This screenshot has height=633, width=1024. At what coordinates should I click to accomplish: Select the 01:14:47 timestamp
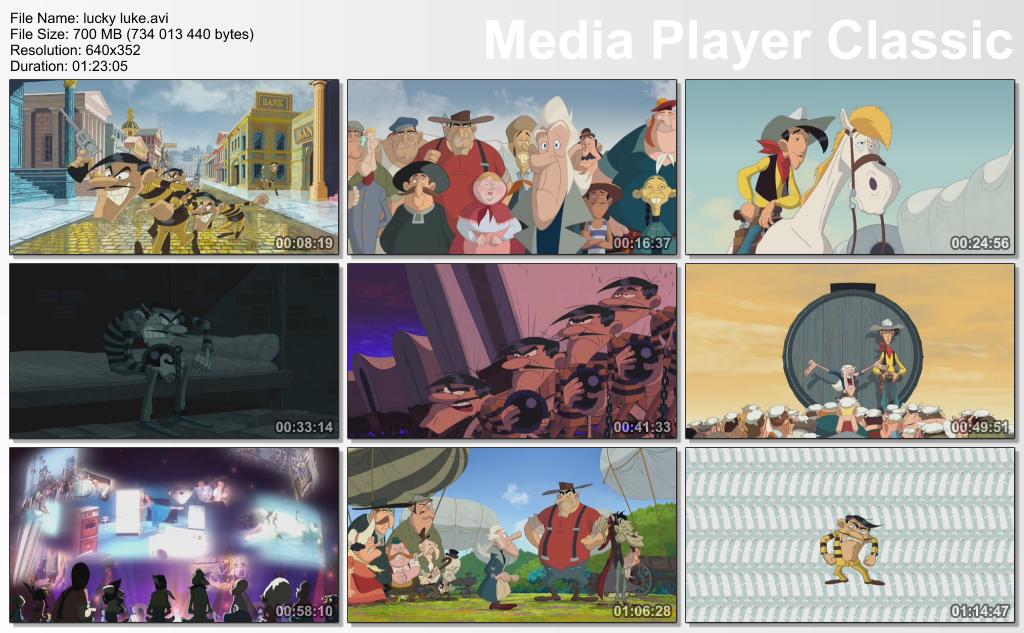pyautogui.click(x=979, y=610)
